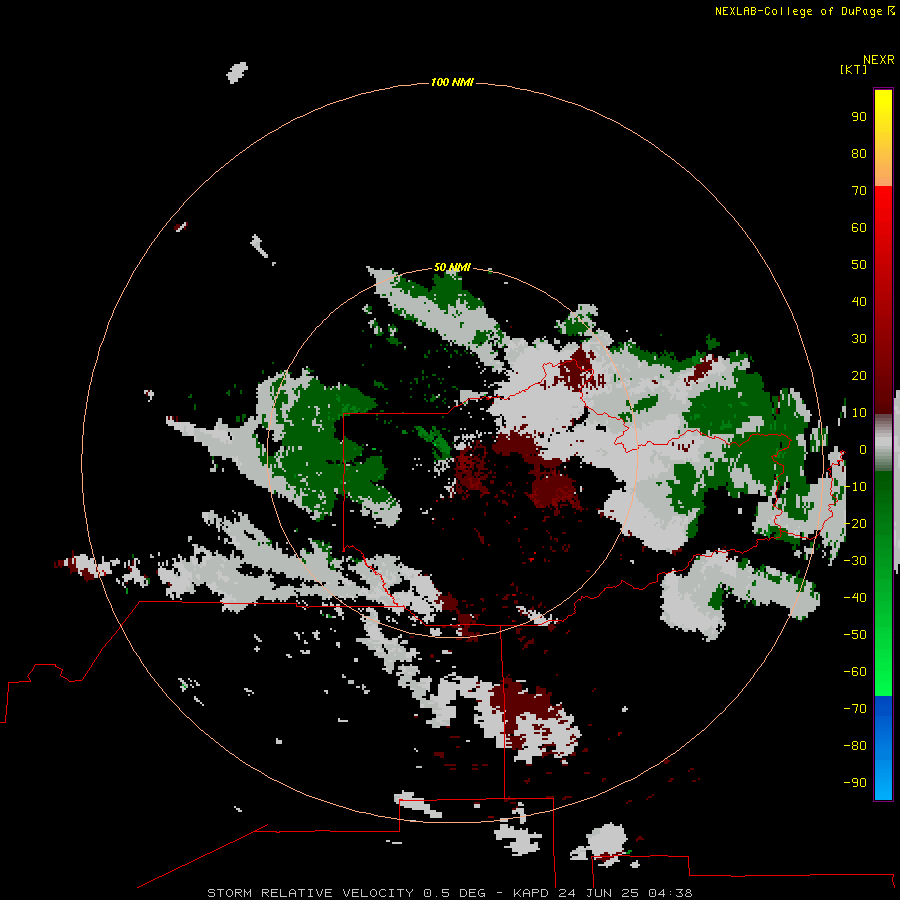Viewport: 900px width, 900px height.
Task: Click the -10 value on the velocity scale
Action: click(x=855, y=487)
